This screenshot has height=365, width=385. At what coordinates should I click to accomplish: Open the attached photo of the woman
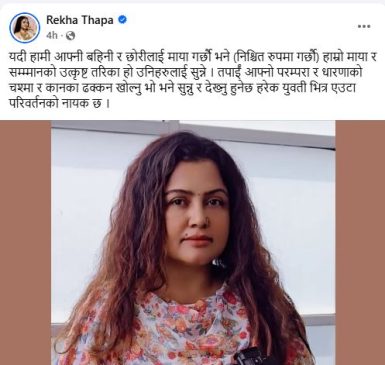tap(193, 243)
